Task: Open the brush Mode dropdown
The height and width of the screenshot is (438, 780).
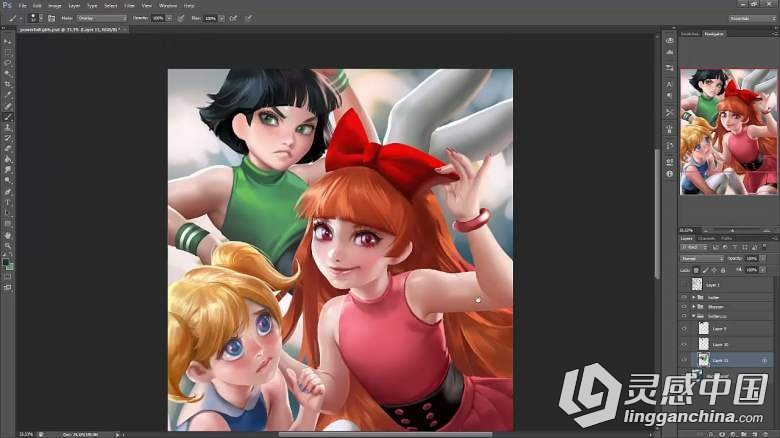Action: pos(102,18)
